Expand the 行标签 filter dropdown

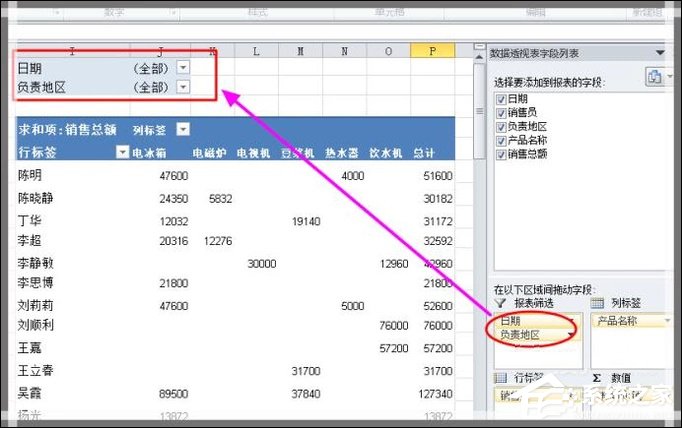click(x=122, y=152)
